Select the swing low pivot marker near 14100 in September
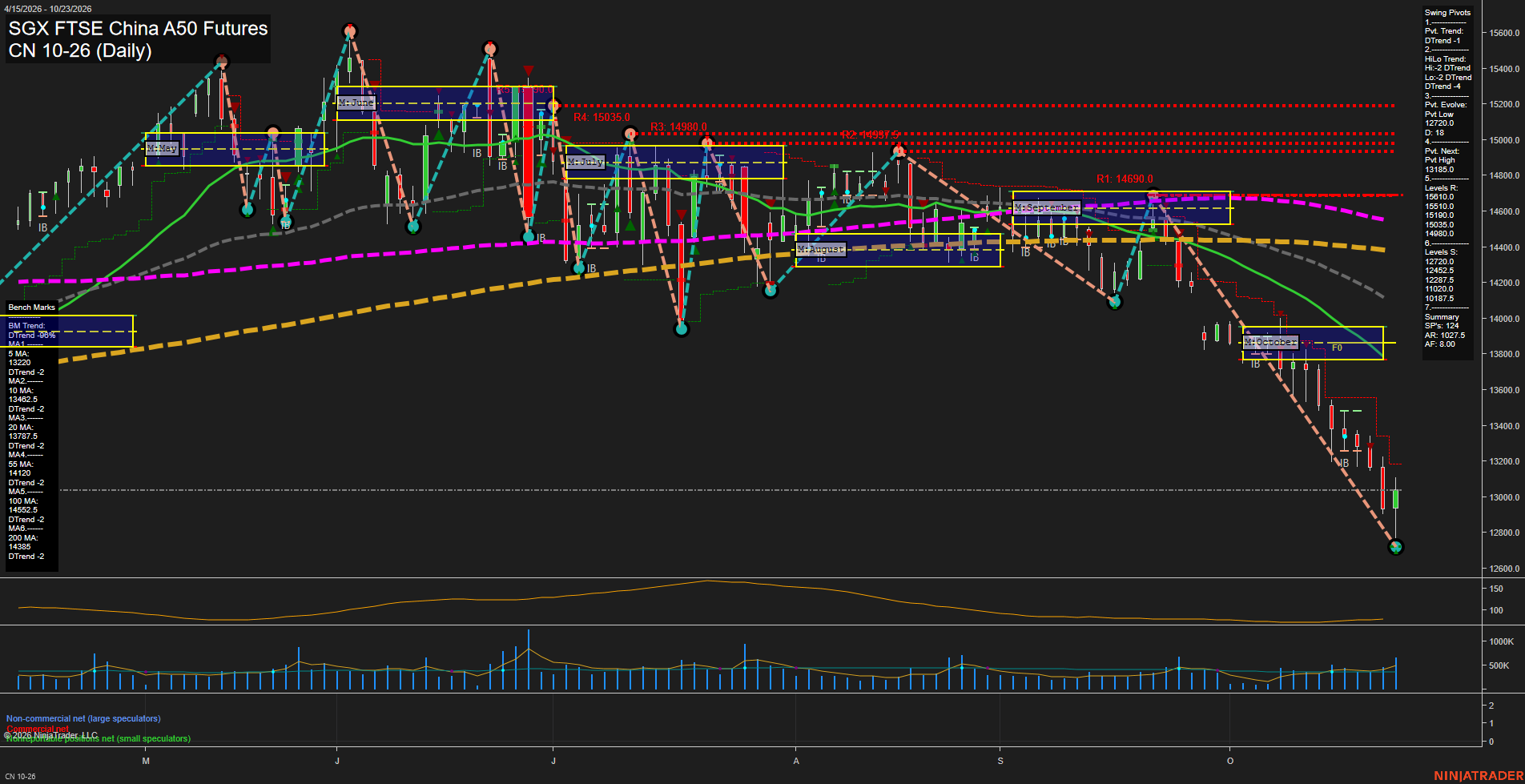The width and height of the screenshot is (1525, 784). (x=1114, y=302)
